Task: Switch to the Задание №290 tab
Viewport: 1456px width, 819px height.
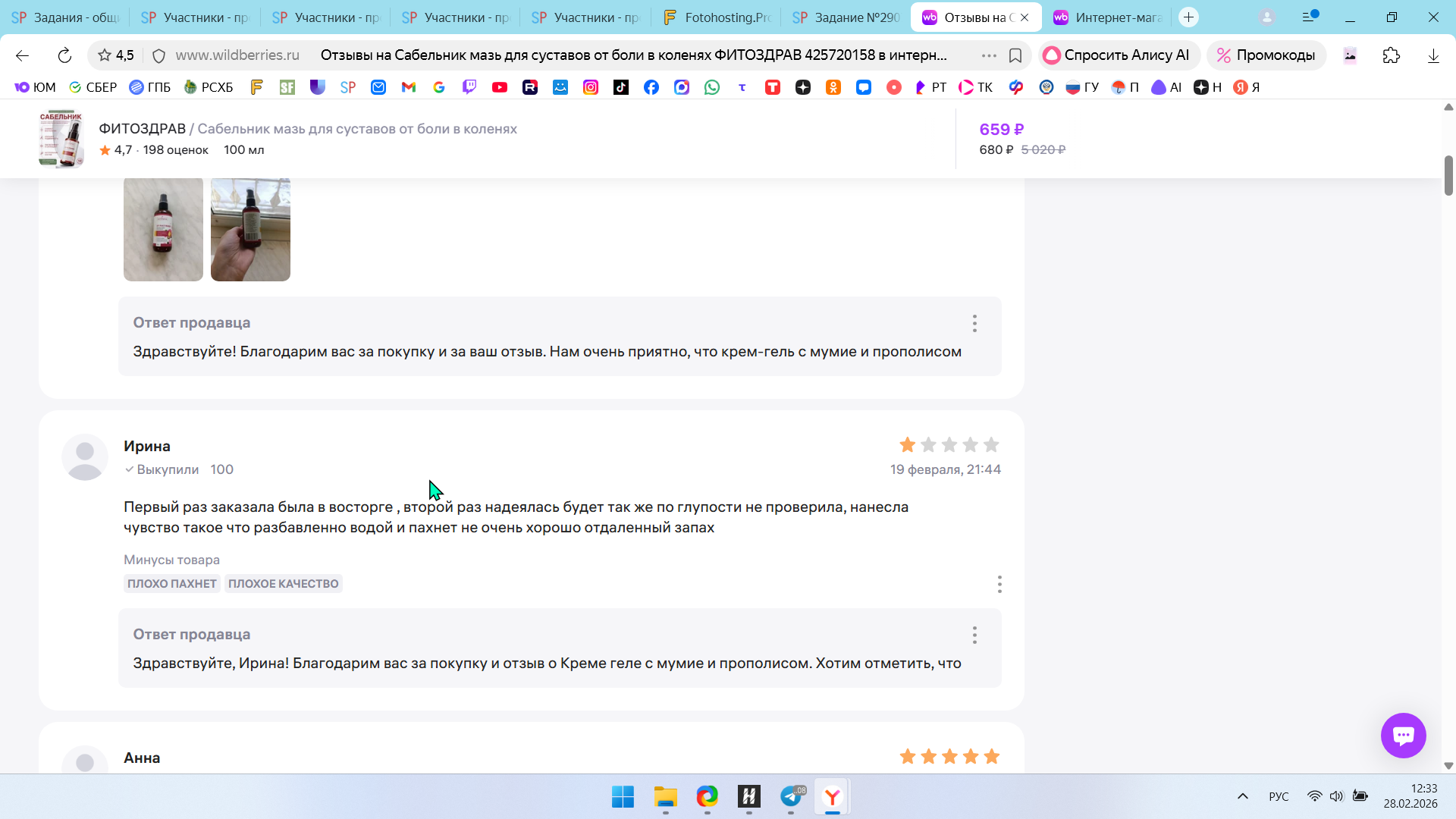Action: coord(846,17)
